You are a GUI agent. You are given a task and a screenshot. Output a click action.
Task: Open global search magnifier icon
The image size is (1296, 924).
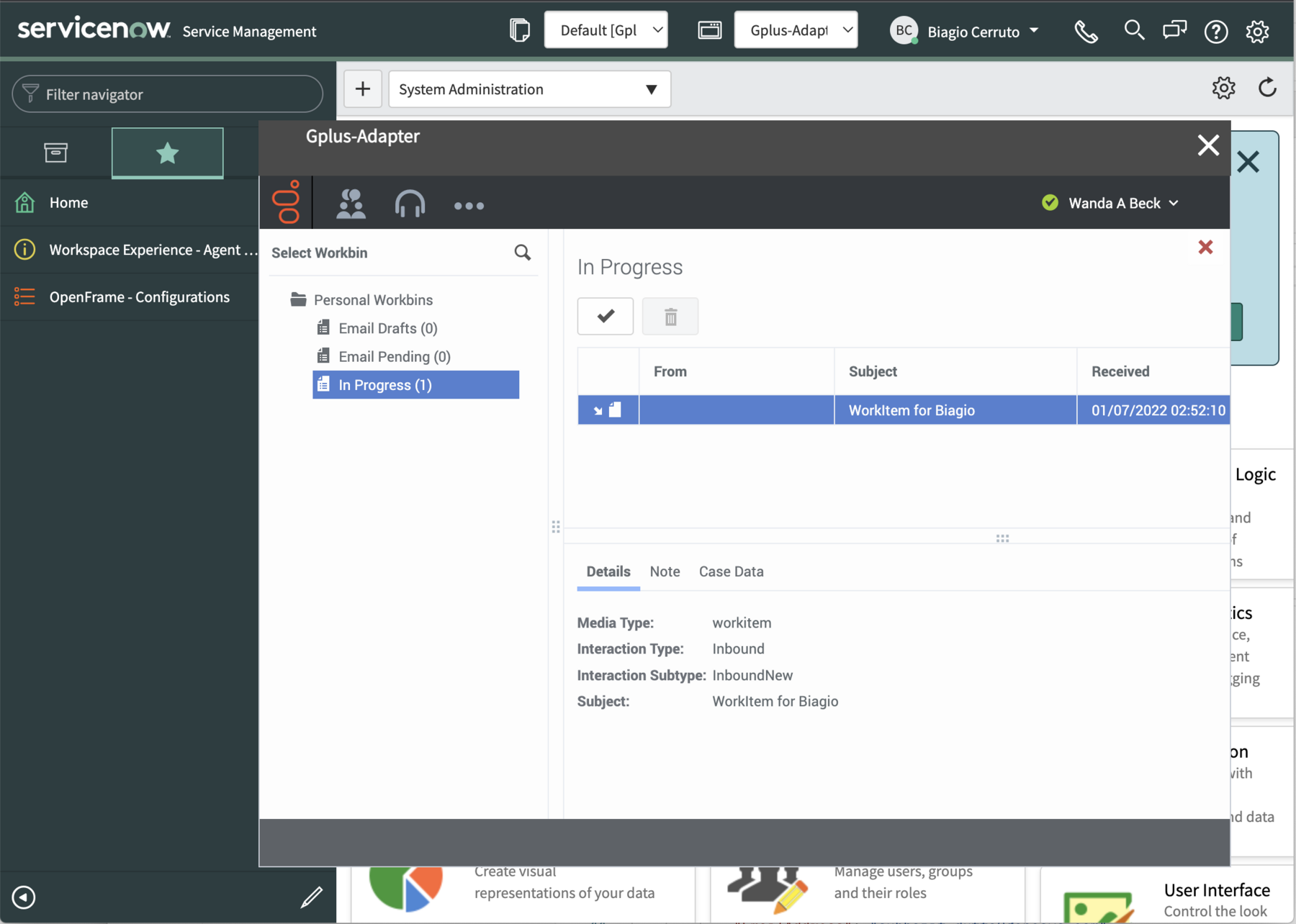(x=1134, y=30)
